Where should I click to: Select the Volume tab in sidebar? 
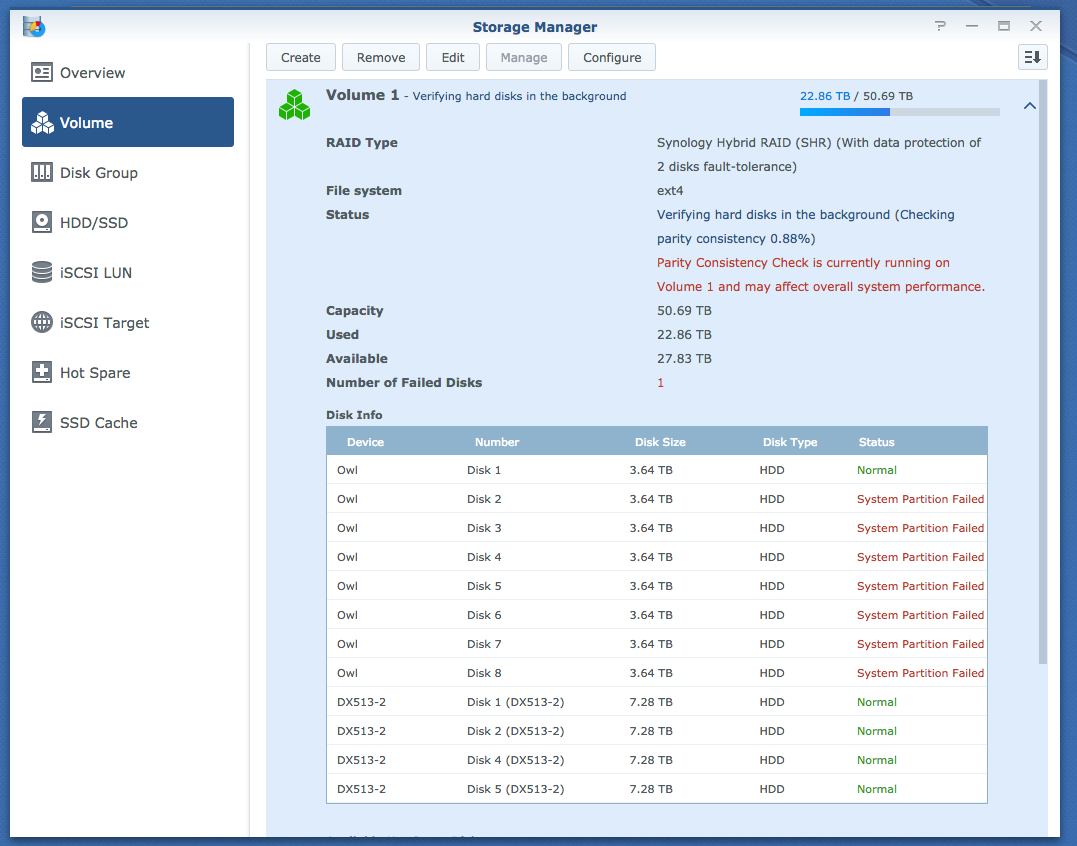(128, 123)
